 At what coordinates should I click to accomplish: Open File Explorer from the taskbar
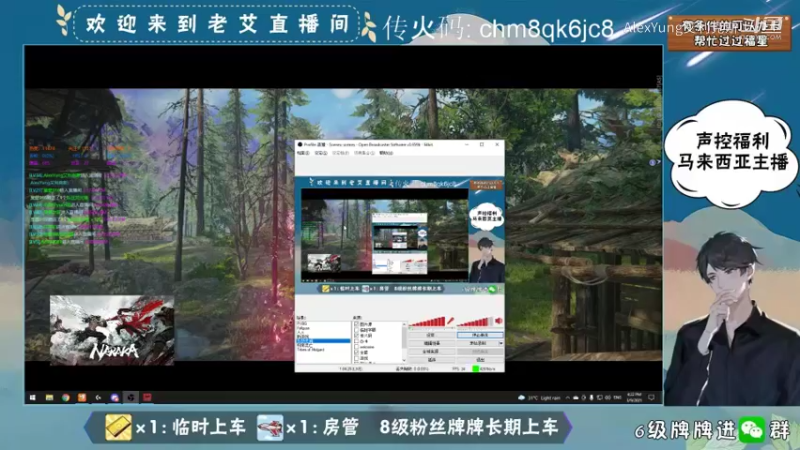pyautogui.click(x=49, y=397)
